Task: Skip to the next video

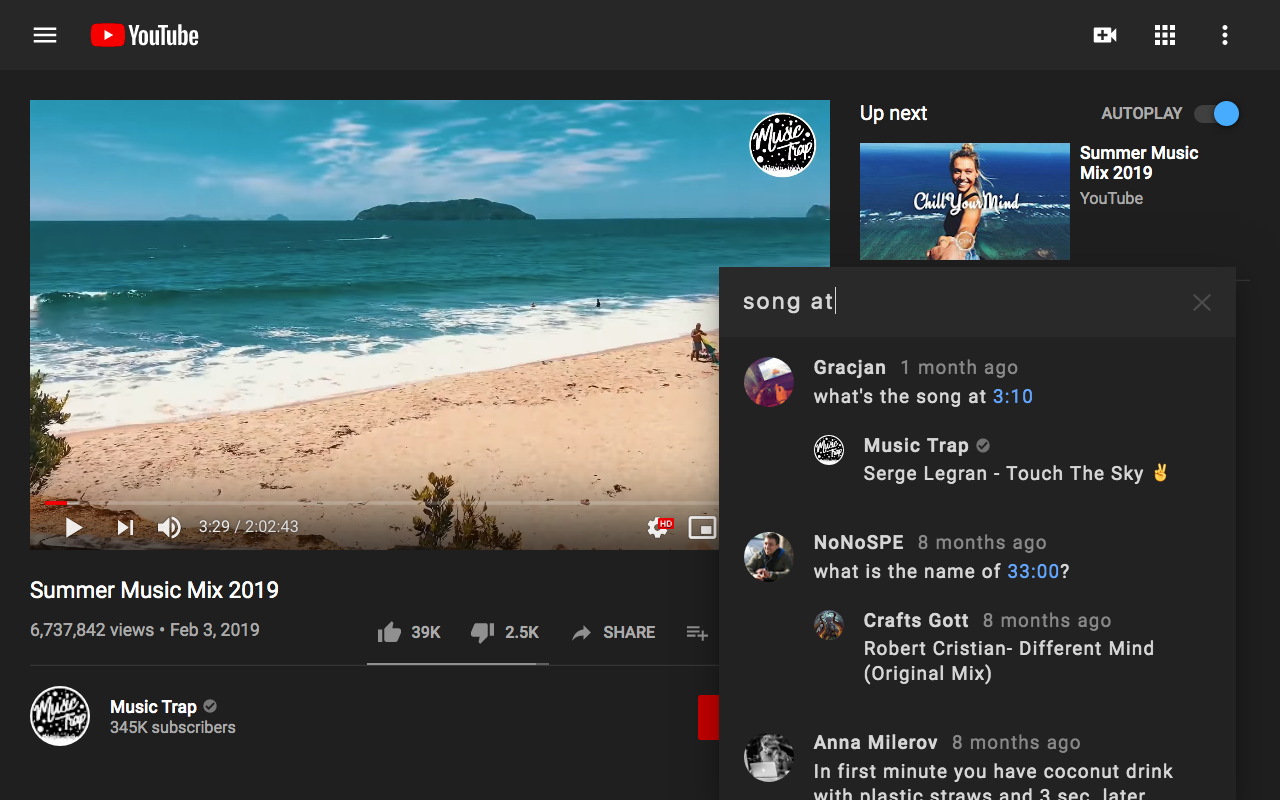Action: click(x=125, y=527)
